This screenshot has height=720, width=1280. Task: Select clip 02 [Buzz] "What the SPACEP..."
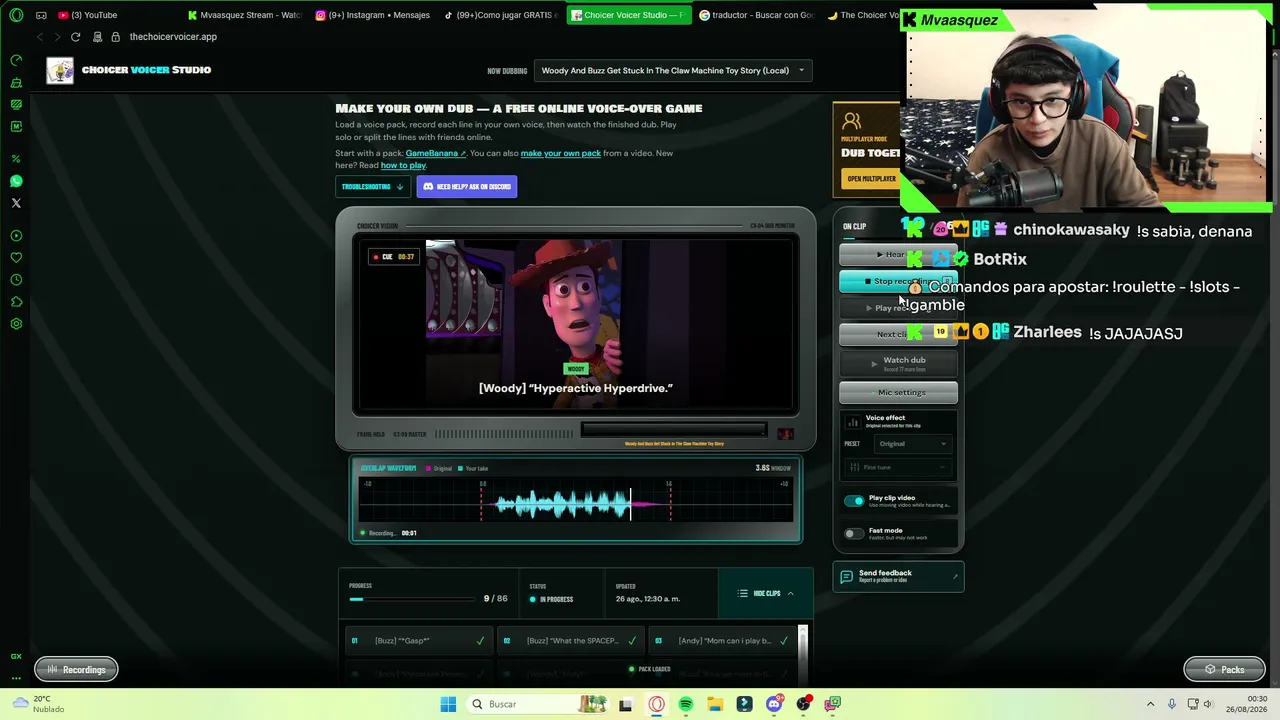click(570, 641)
